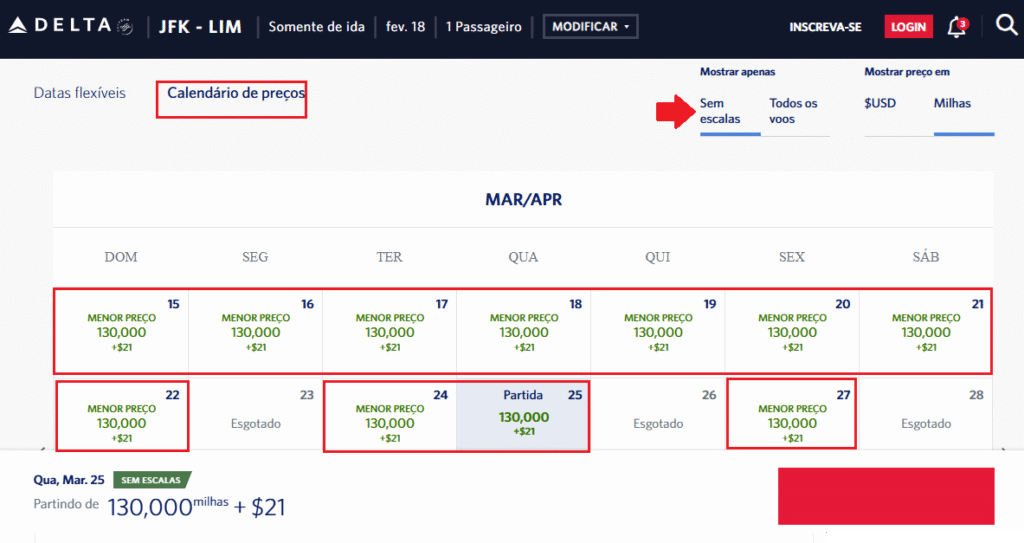This screenshot has width=1024, height=543.
Task: Choose March 27 lowest price cell
Action: point(791,415)
